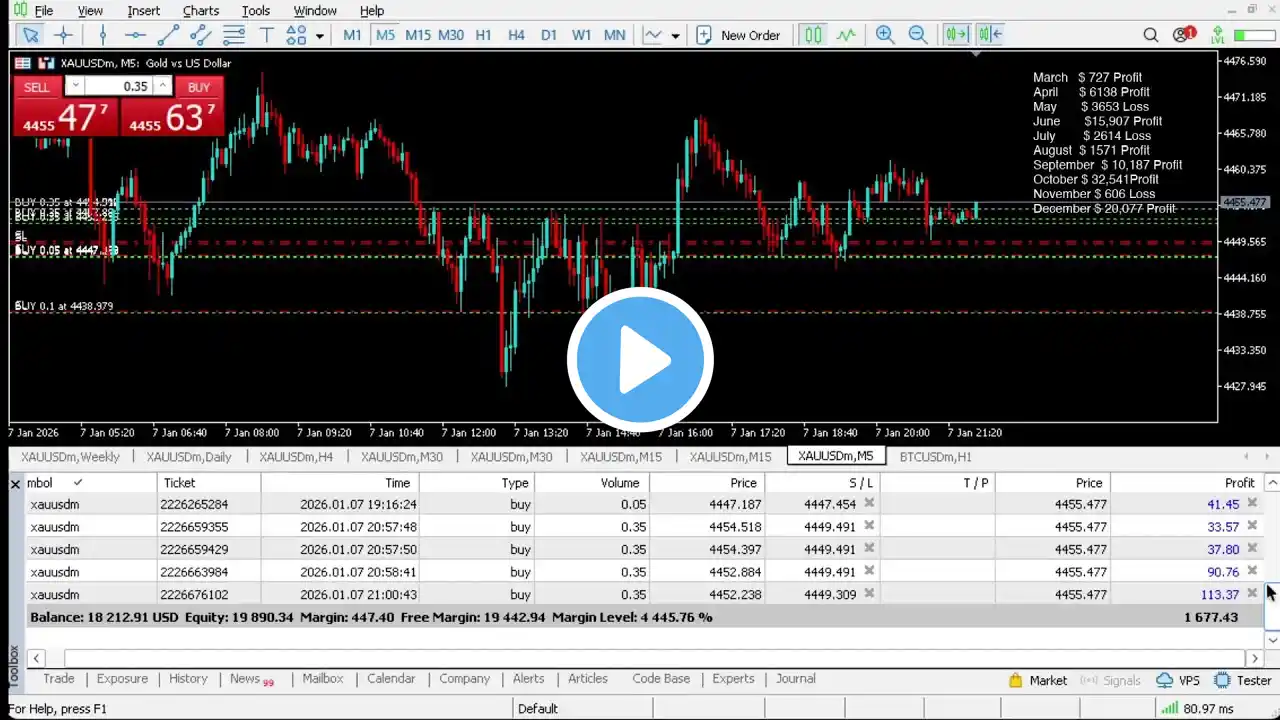Viewport: 1280px width, 720px height.
Task: Switch chart to M5 timeframe
Action: pyautogui.click(x=385, y=35)
